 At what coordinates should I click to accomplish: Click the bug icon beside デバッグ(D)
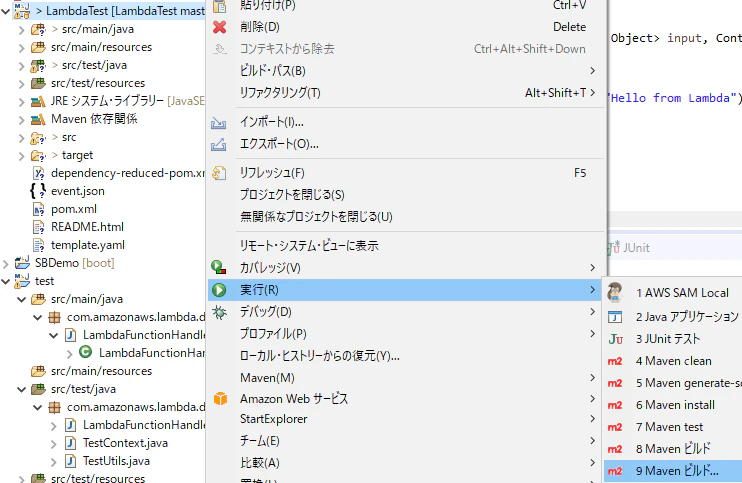tap(219, 312)
